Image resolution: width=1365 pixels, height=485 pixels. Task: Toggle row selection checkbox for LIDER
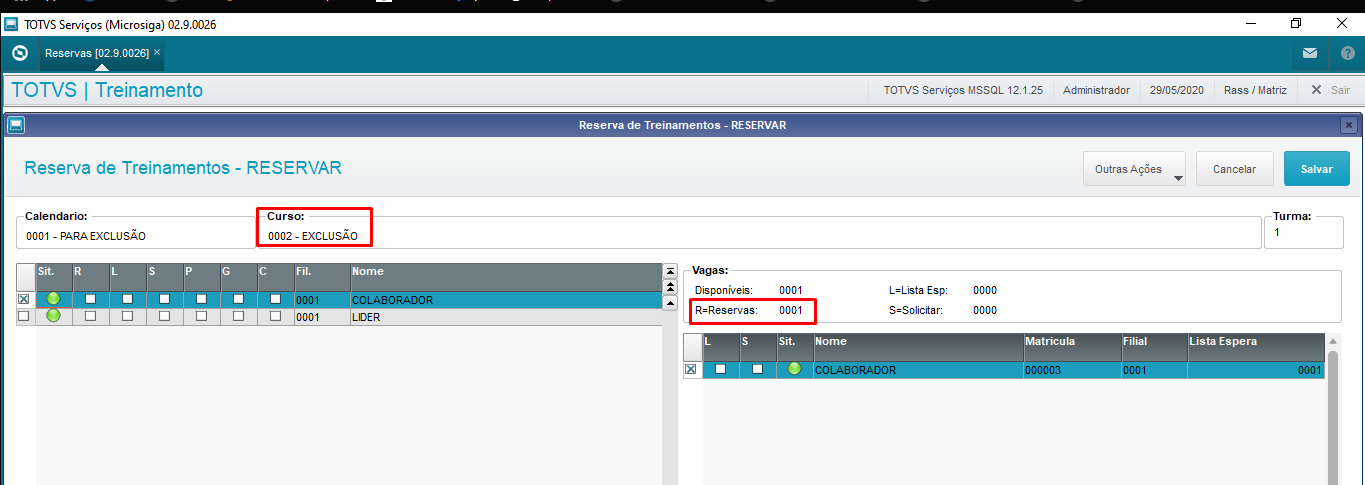23,316
